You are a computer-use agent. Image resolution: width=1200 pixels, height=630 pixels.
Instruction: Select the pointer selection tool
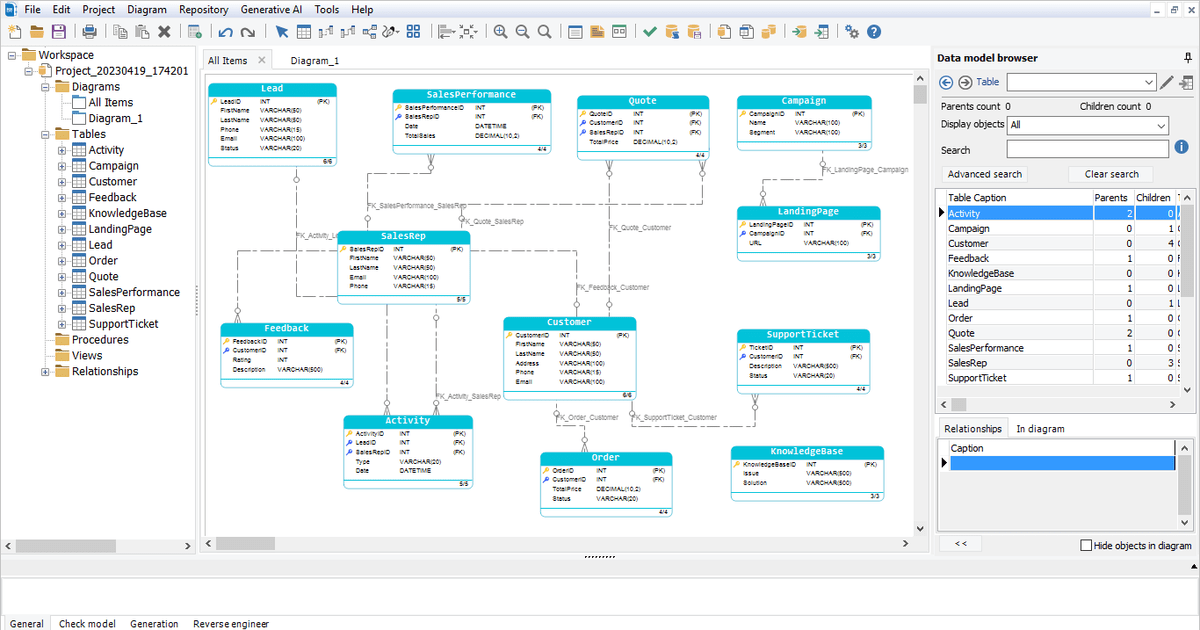click(283, 31)
